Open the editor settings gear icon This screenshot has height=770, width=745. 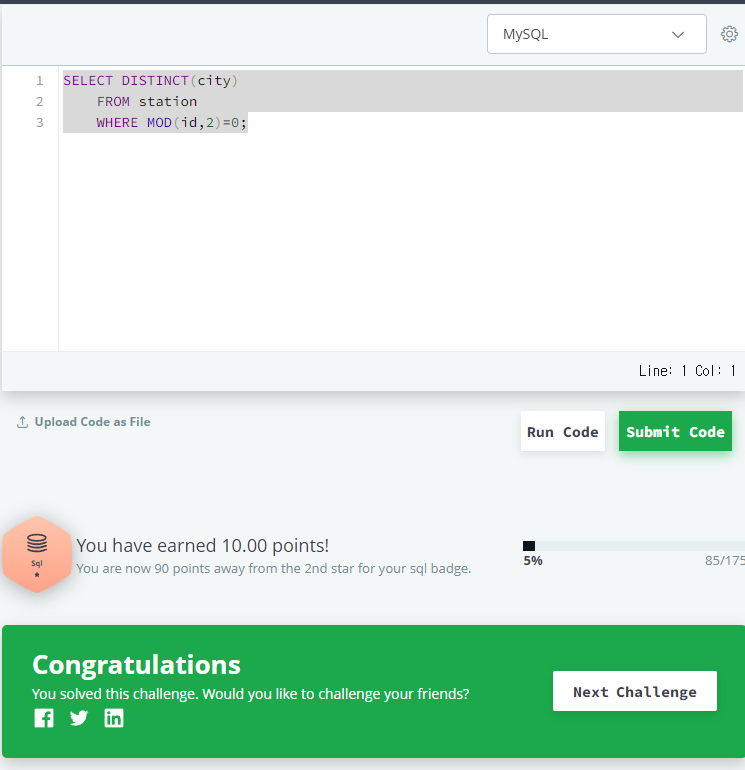(729, 34)
